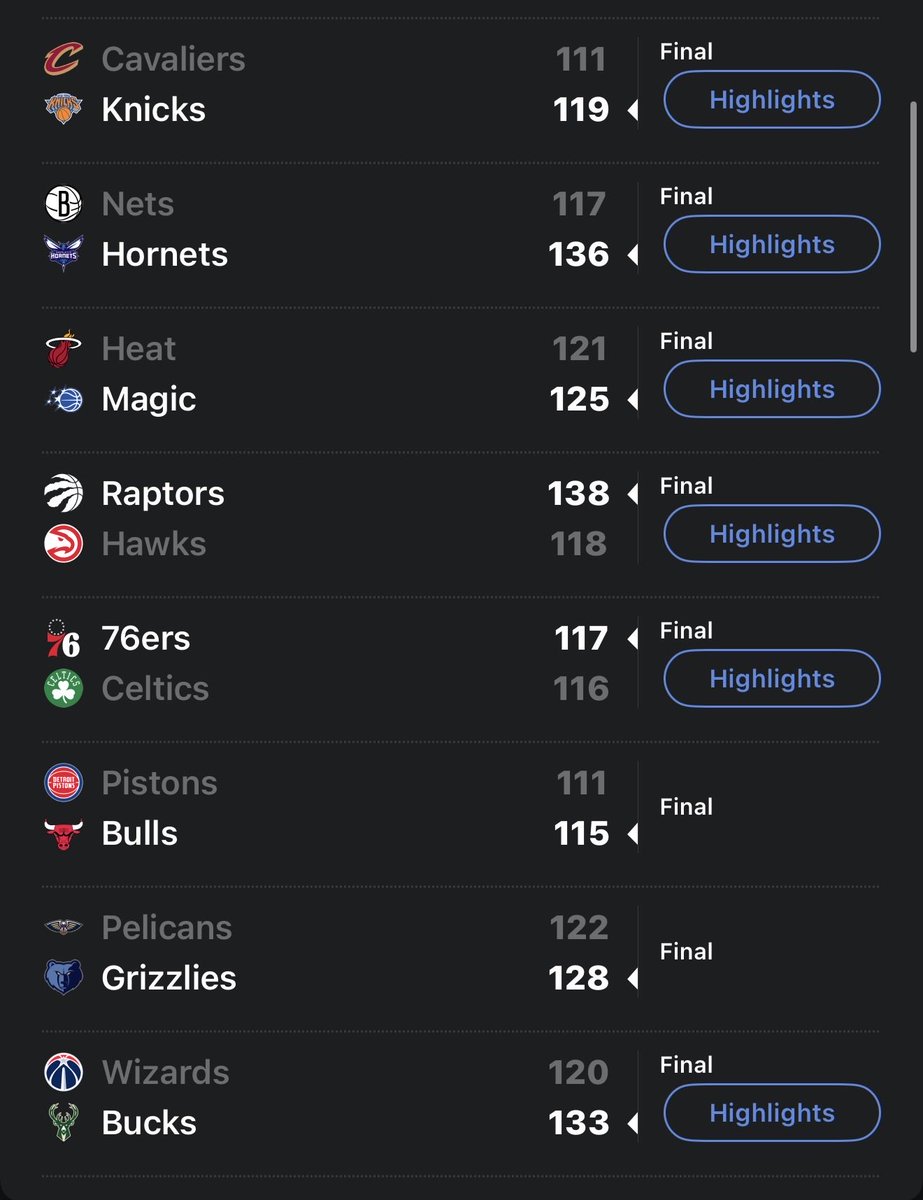Click the Grizzlies 128 final score
Viewport: 923px width, 1200px height.
pos(579,978)
